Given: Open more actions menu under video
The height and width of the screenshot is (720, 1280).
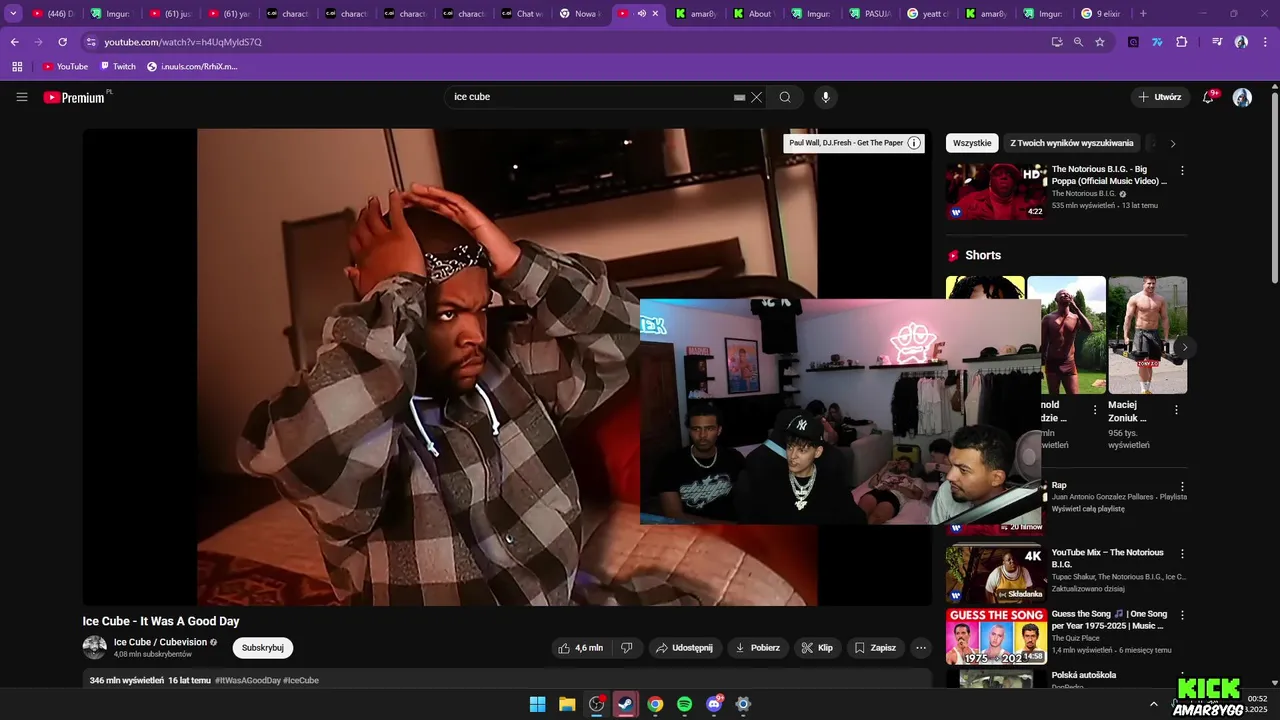Looking at the screenshot, I should [x=921, y=648].
